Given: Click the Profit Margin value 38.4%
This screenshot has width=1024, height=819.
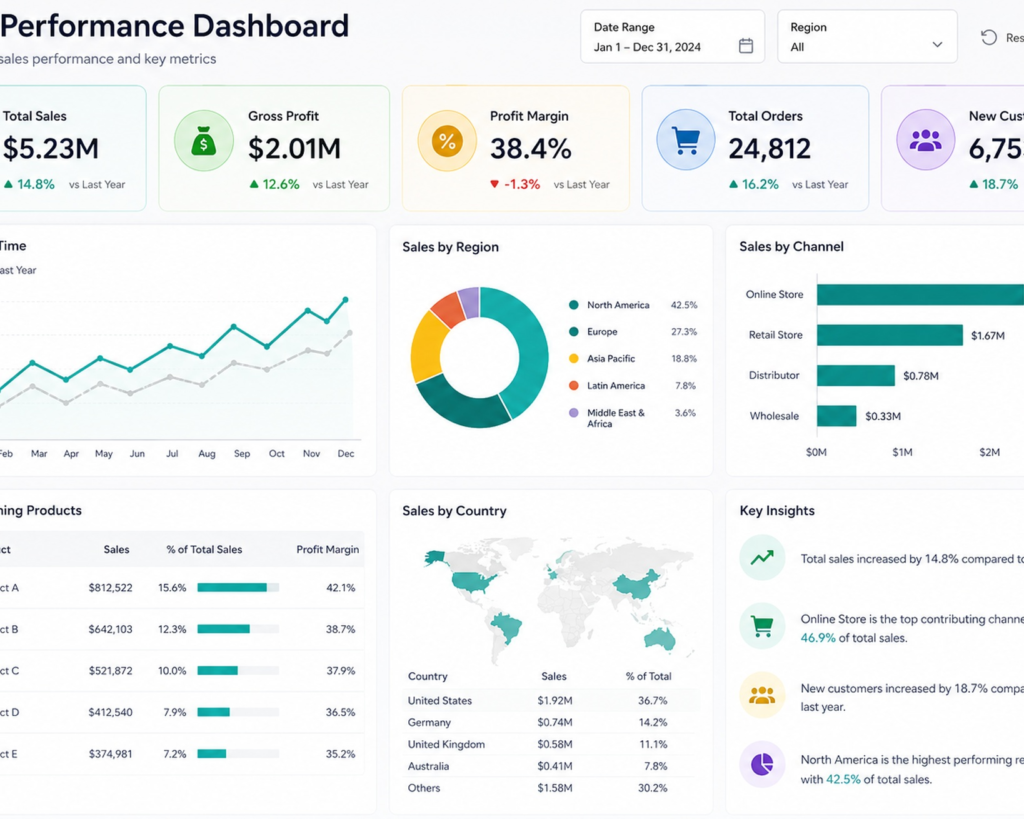Looking at the screenshot, I should 531,149.
